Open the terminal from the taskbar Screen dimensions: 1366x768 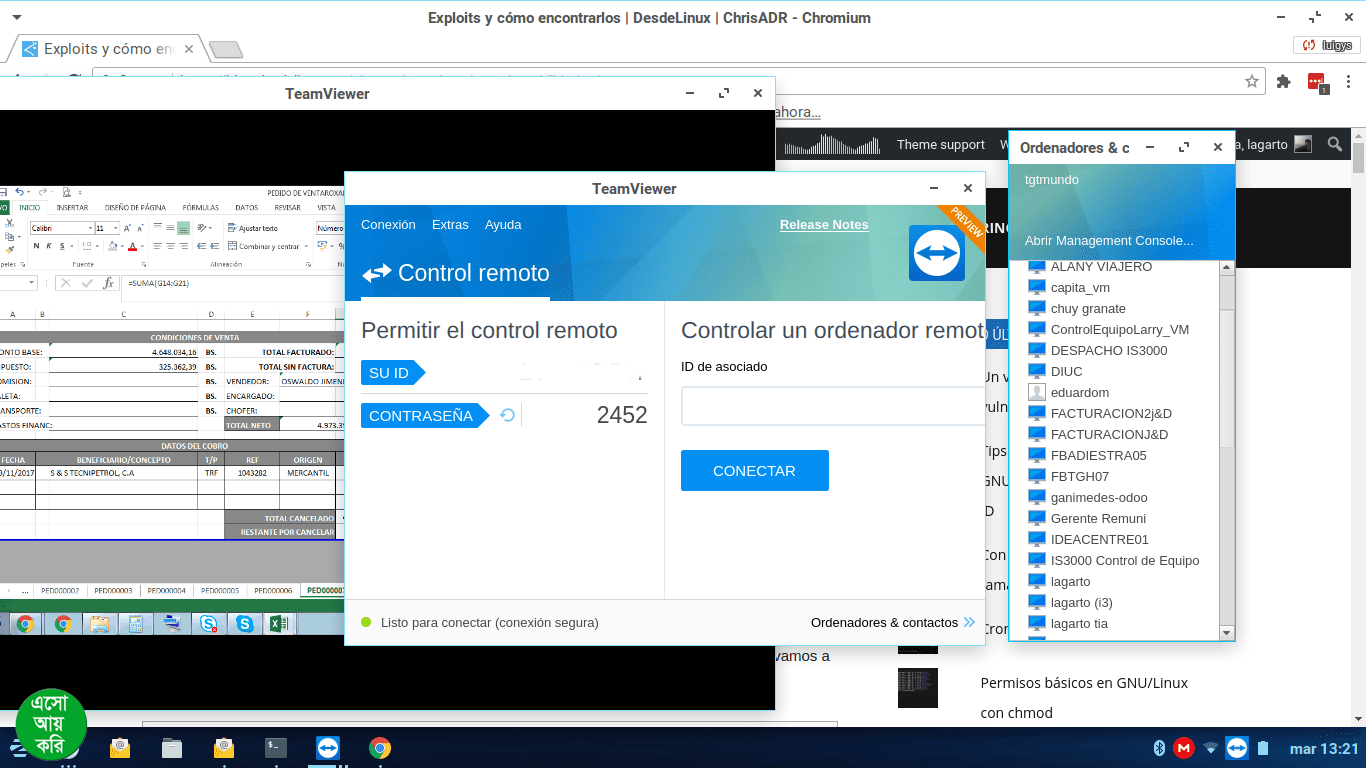coord(276,747)
